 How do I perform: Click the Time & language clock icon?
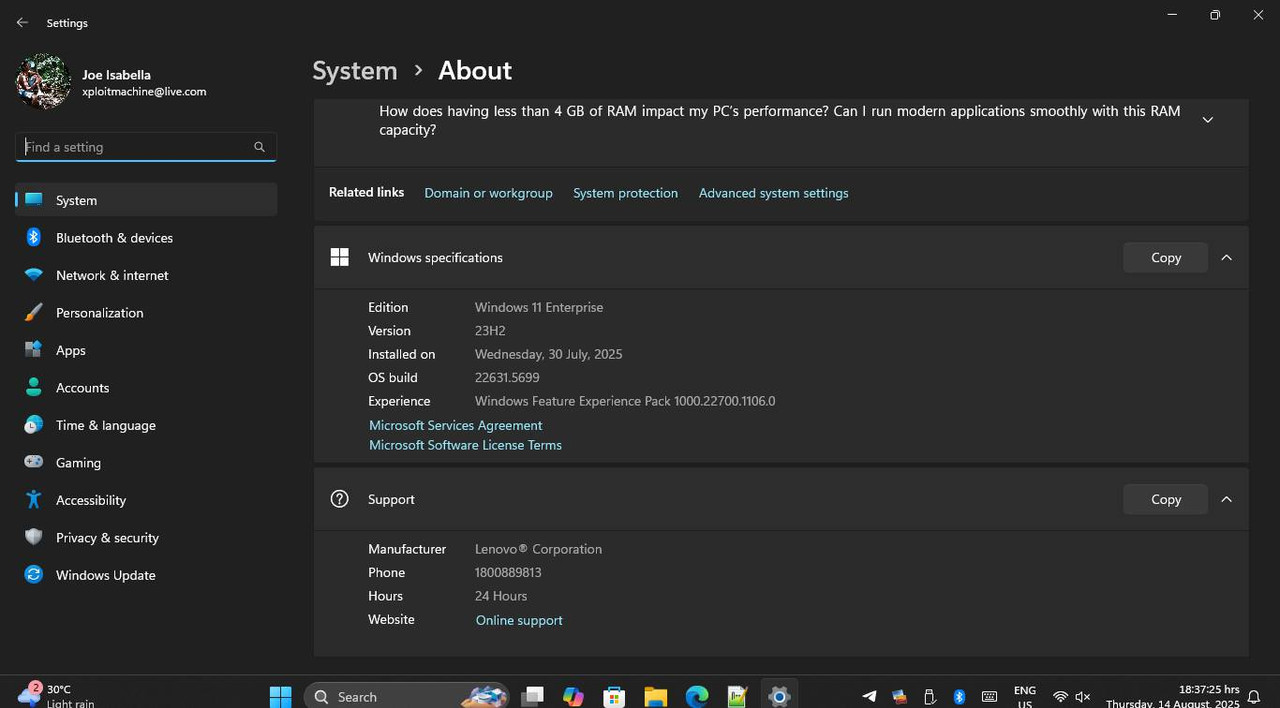pyautogui.click(x=34, y=425)
